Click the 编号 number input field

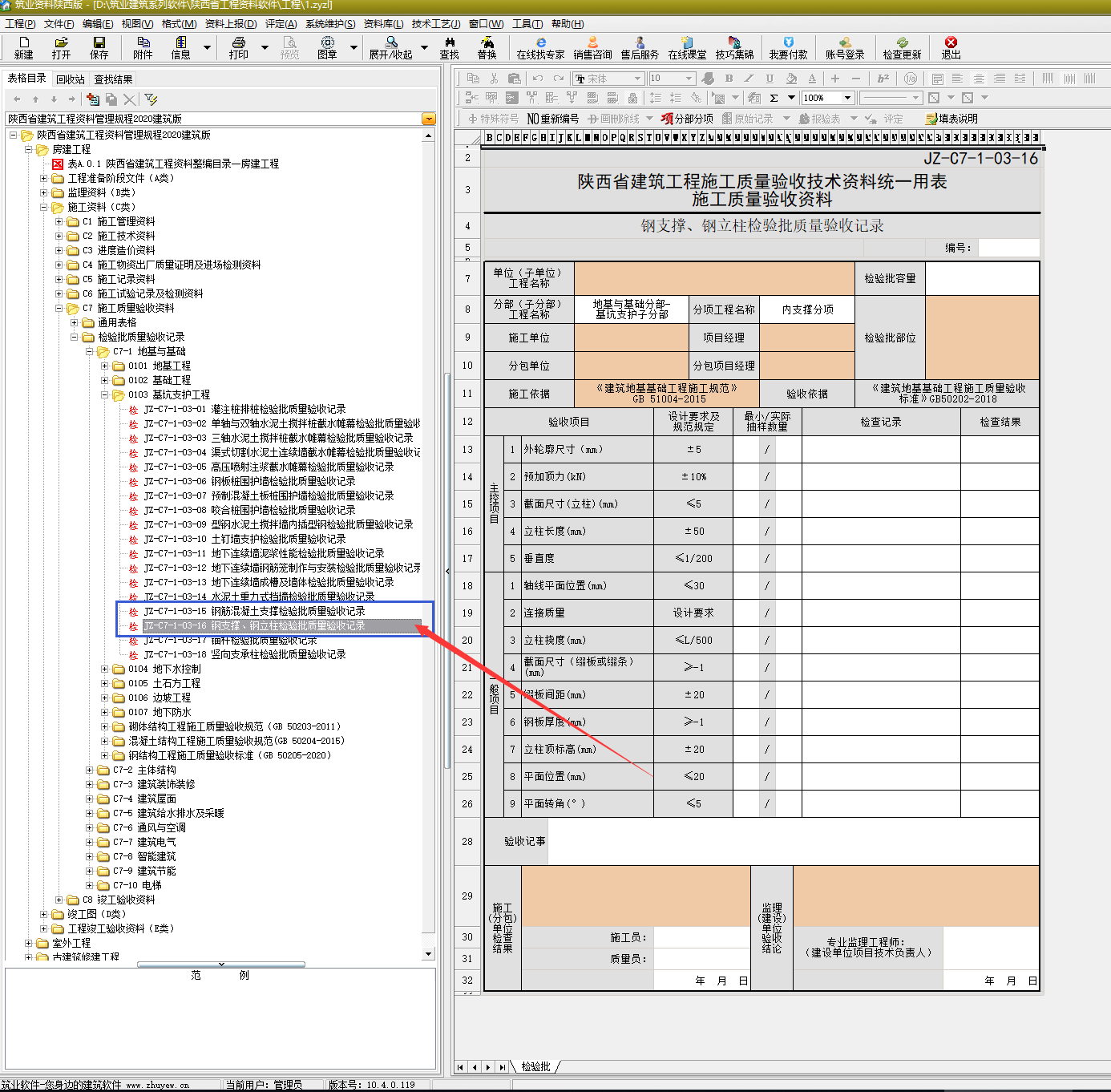1008,248
